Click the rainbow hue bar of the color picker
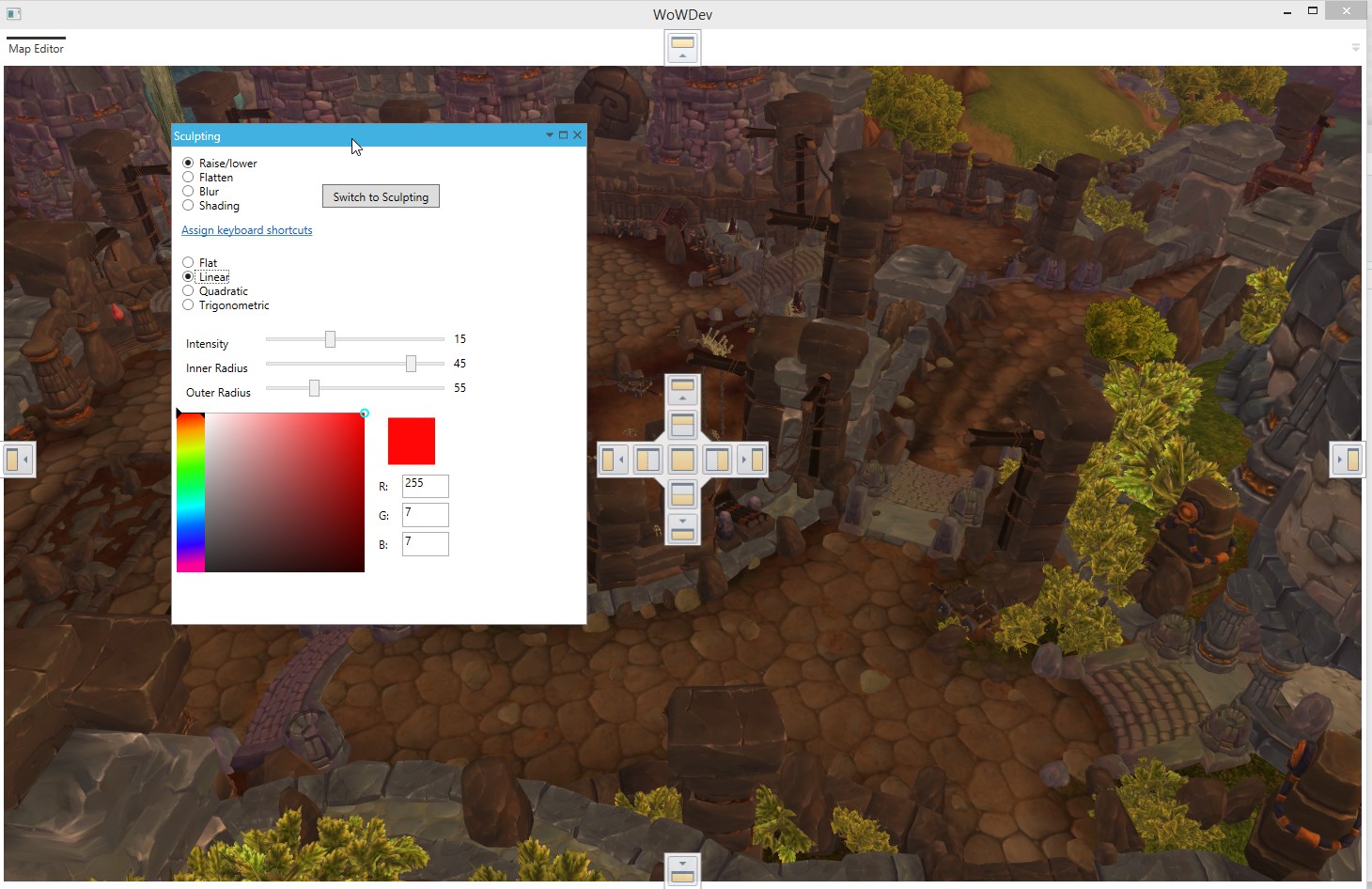Image resolution: width=1372 pixels, height=889 pixels. [191, 492]
